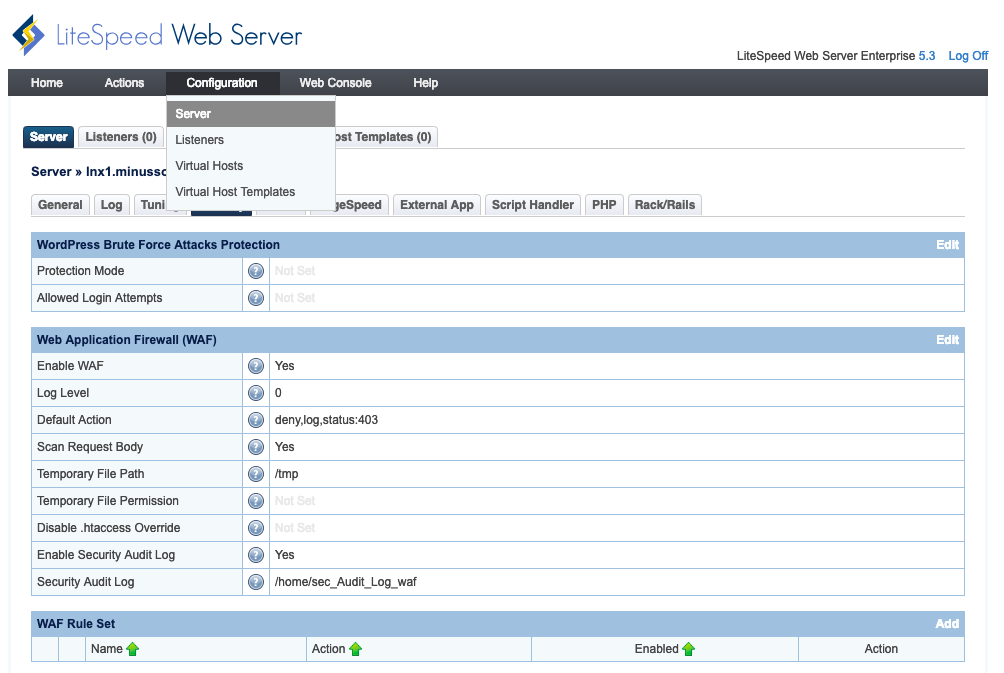Open the Rack/Rails tab
Image resolution: width=1004 pixels, height=673 pixels.
click(665, 205)
